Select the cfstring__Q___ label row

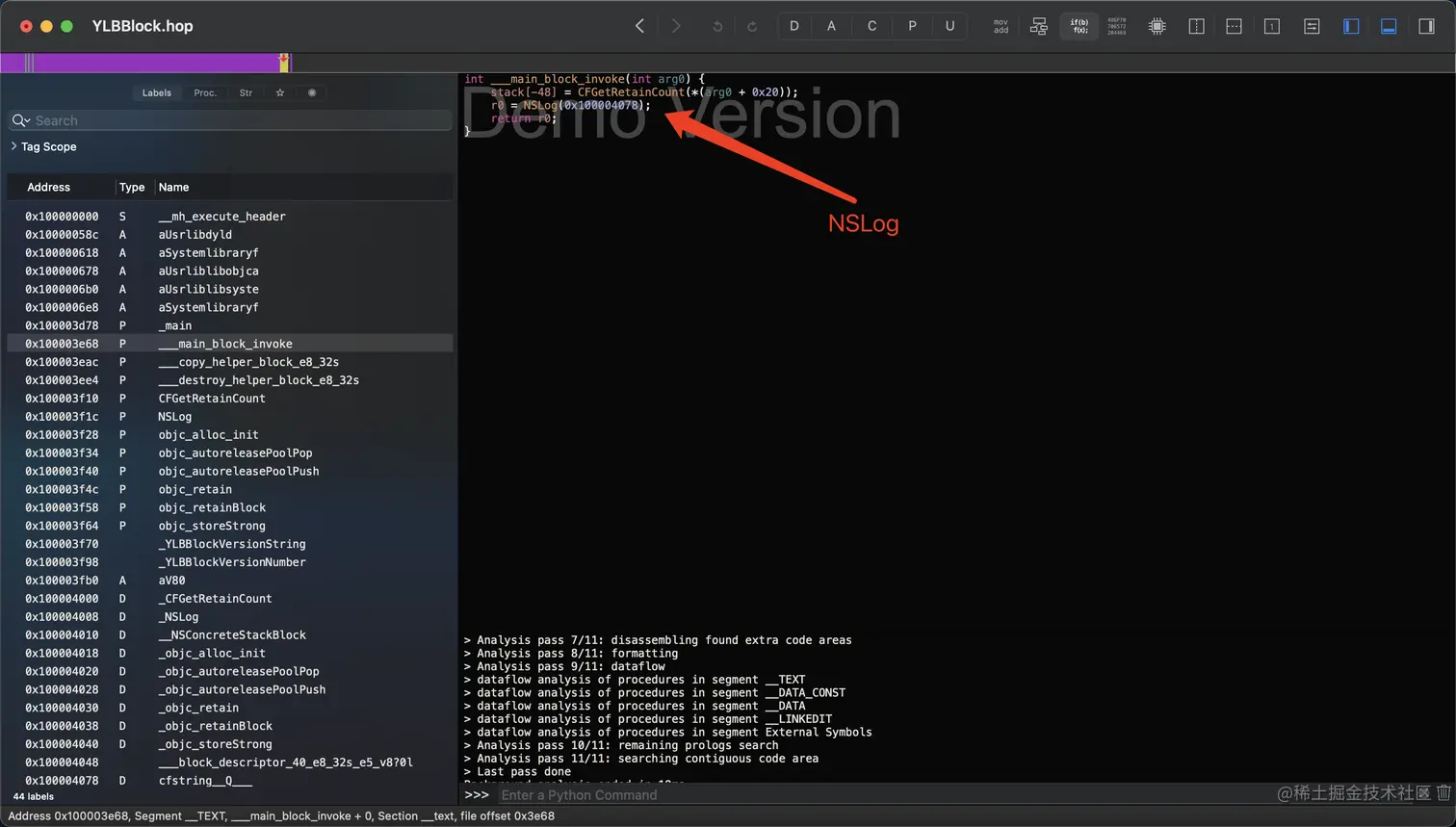tap(230, 781)
